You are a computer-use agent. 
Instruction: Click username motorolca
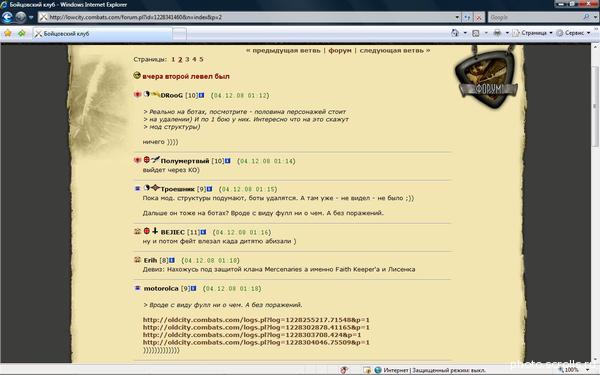tap(161, 289)
